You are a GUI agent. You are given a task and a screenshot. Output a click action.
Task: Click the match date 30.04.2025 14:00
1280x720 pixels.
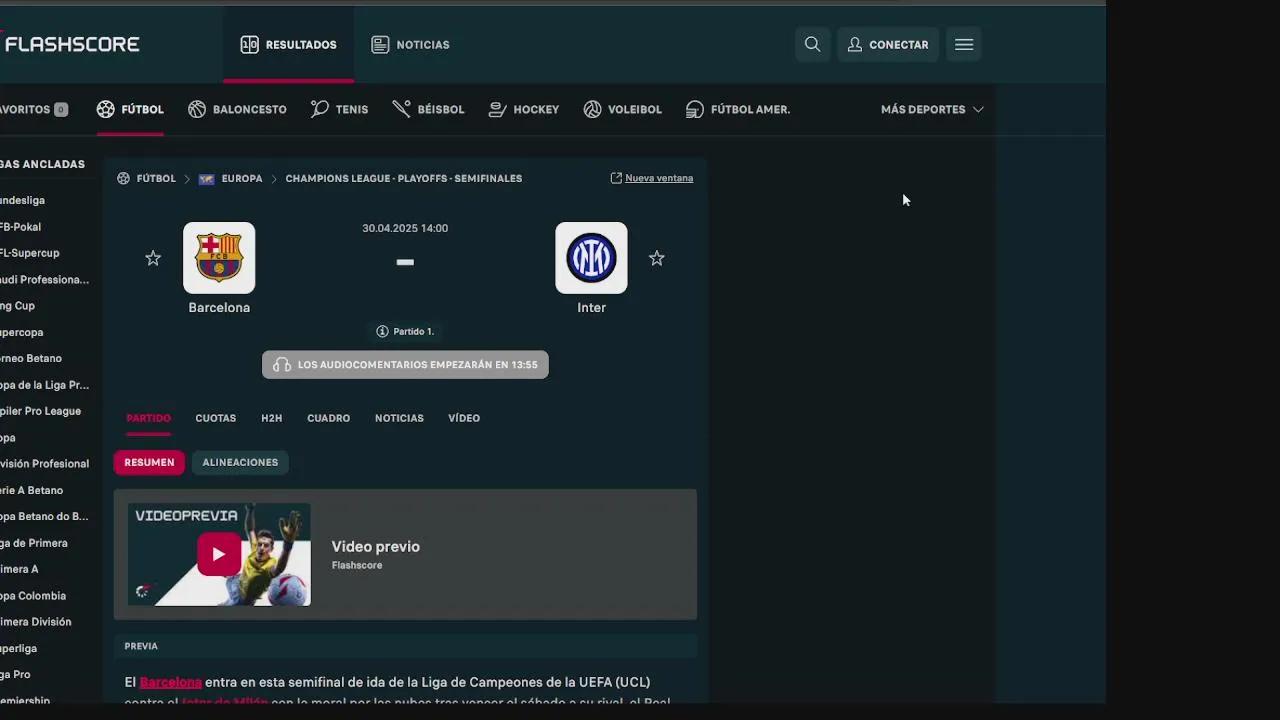(405, 228)
